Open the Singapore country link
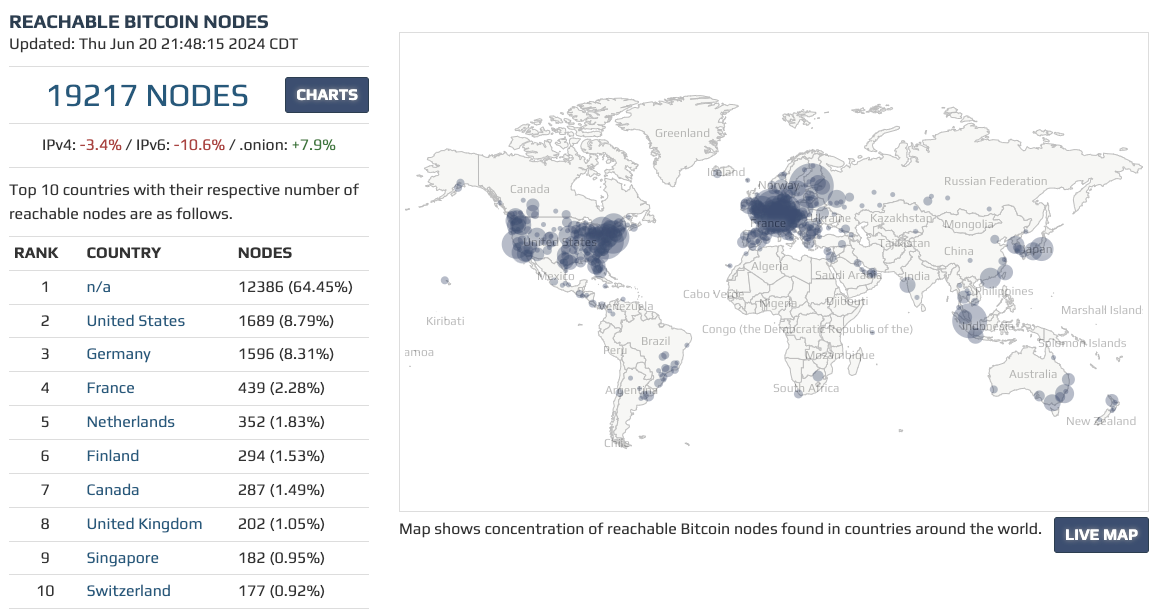The height and width of the screenshot is (612, 1175). pos(122,558)
